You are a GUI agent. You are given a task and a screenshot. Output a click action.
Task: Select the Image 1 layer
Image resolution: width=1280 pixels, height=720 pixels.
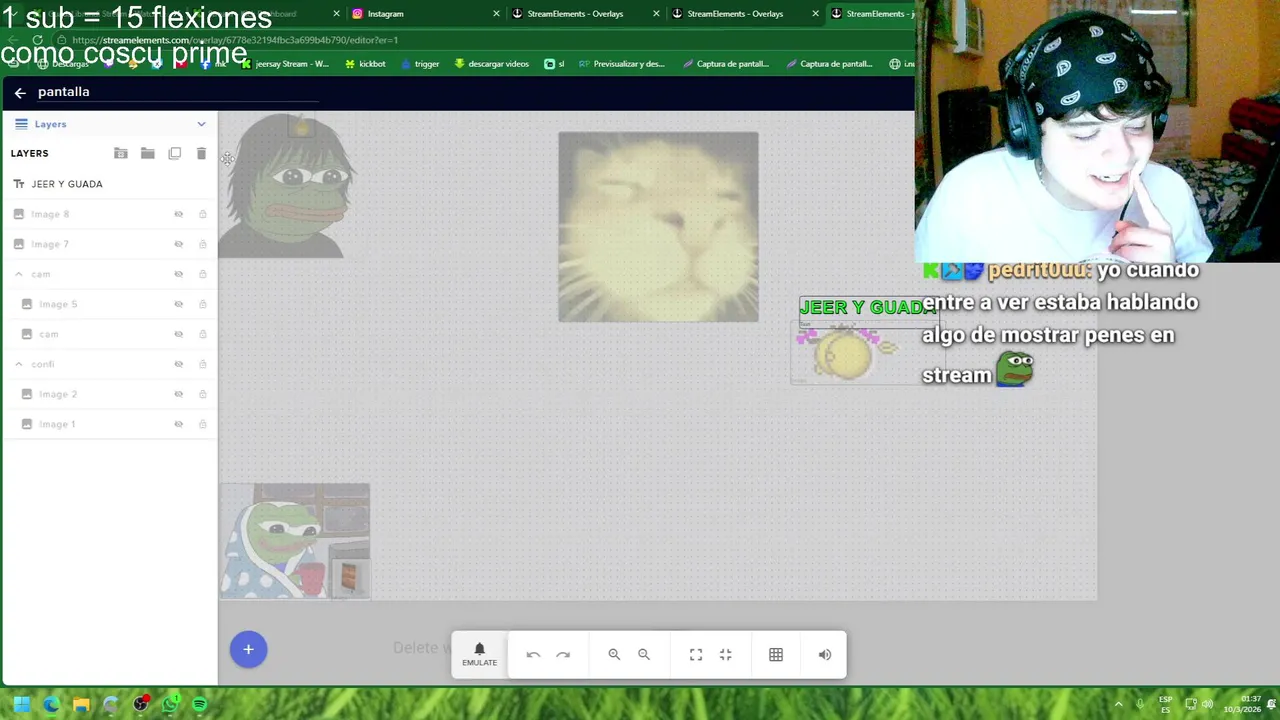pyautogui.click(x=109, y=424)
